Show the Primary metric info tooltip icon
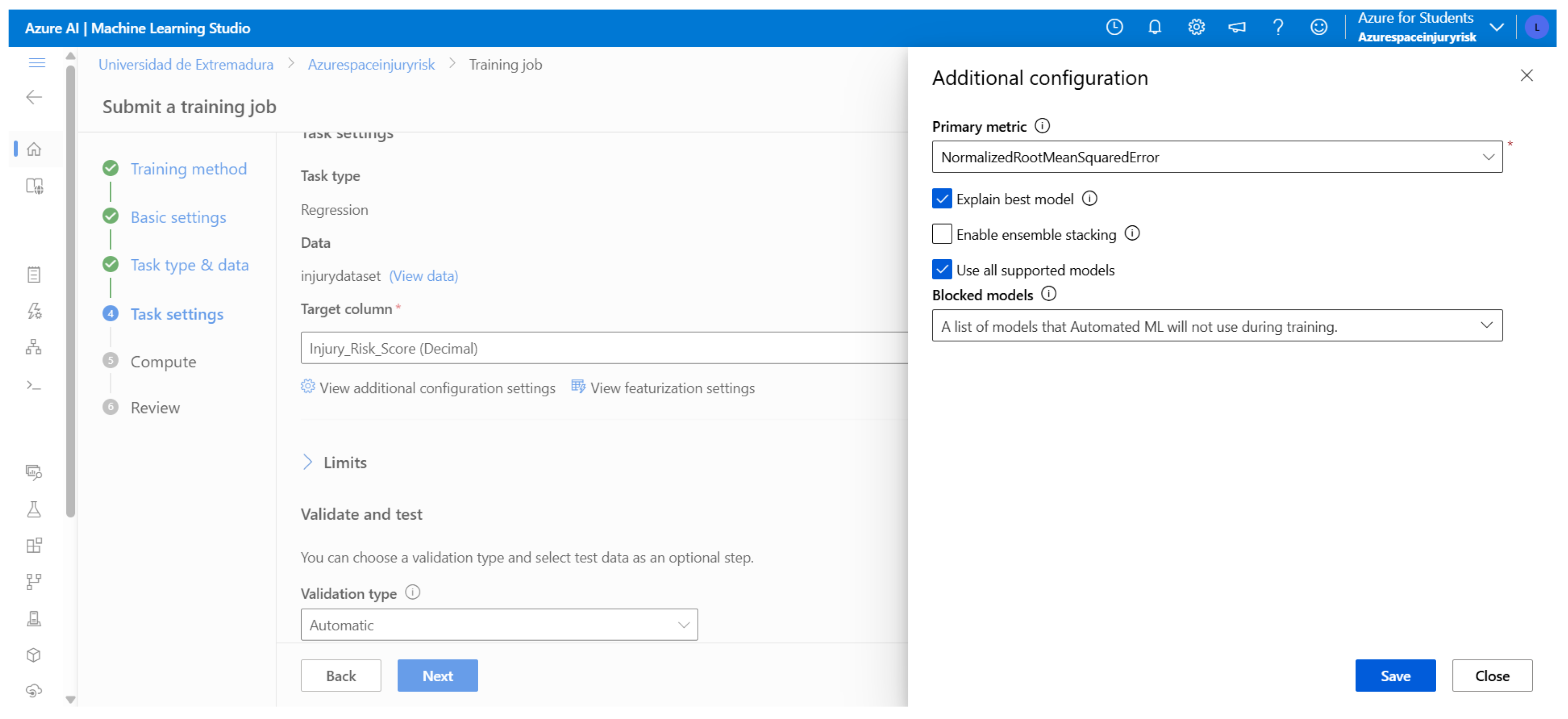The image size is (1568, 719). (x=1042, y=126)
